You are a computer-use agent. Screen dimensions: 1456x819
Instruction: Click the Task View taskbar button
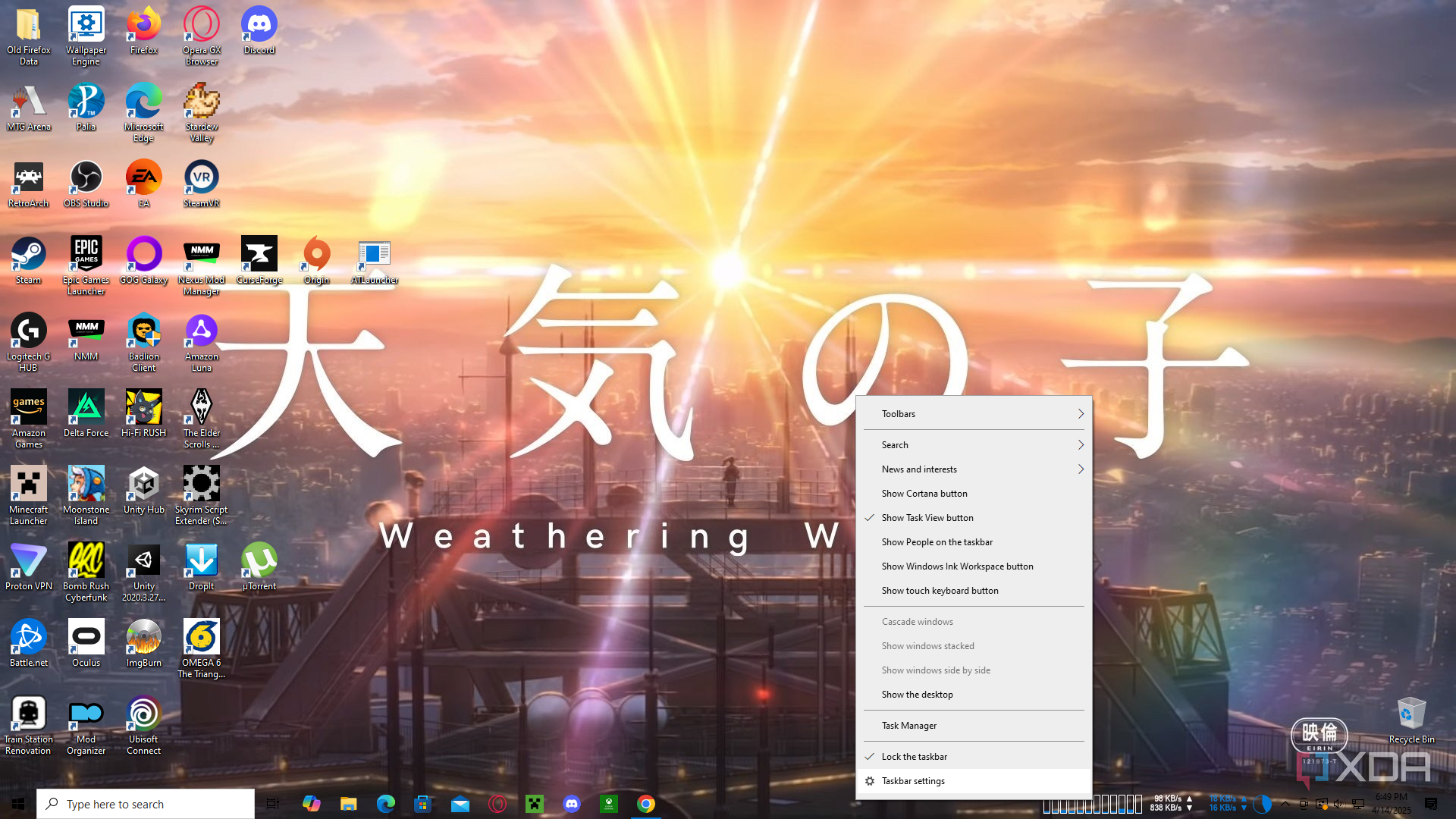[x=273, y=804]
